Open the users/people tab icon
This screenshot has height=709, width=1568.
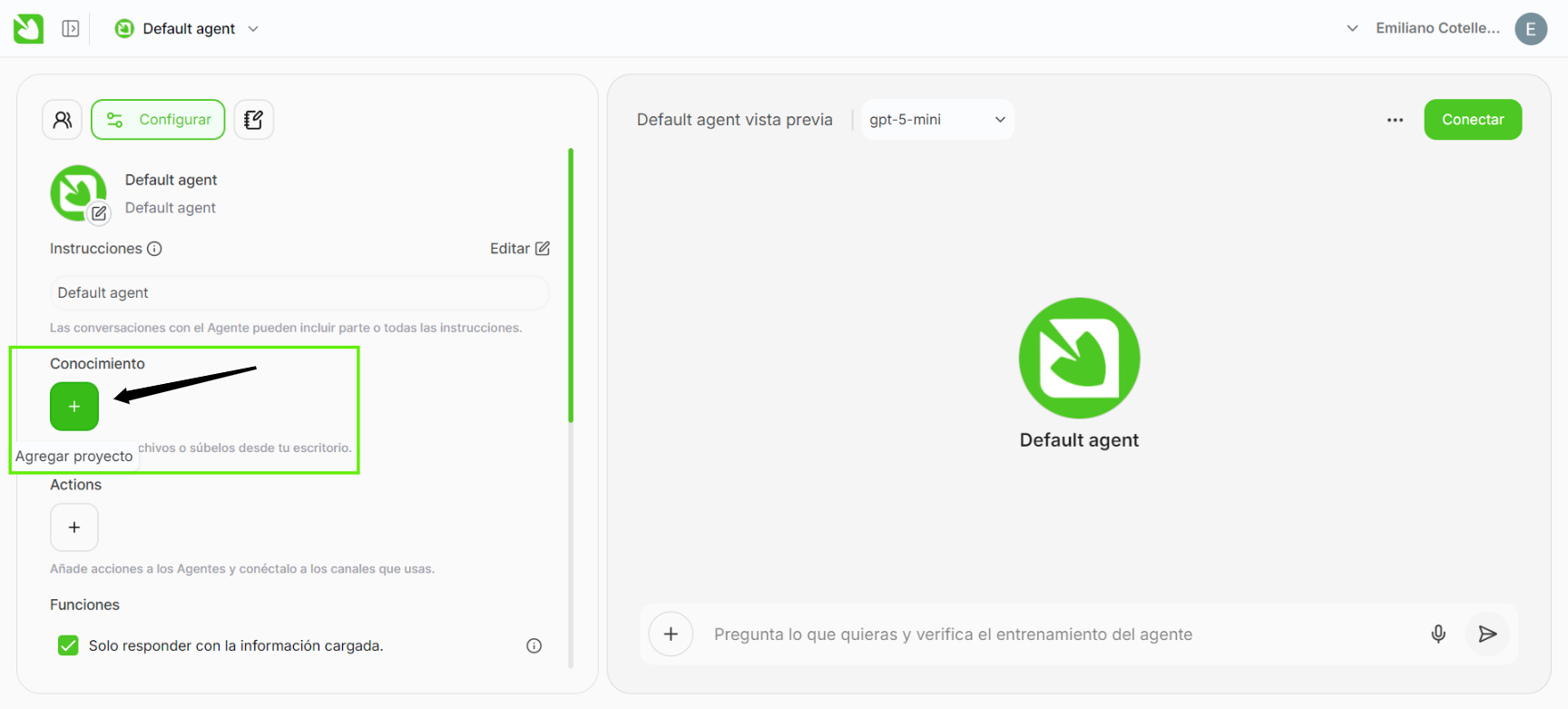[63, 120]
